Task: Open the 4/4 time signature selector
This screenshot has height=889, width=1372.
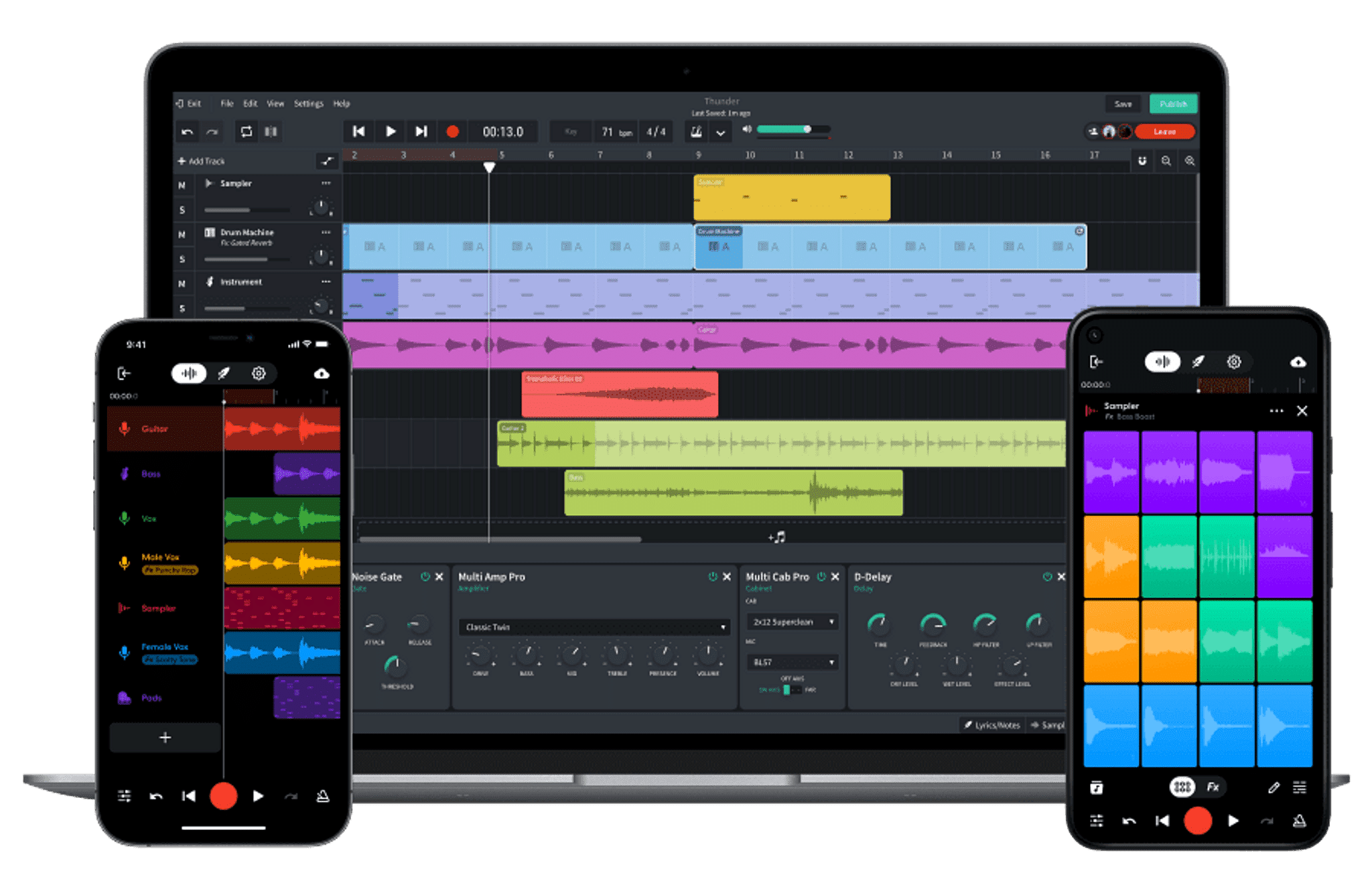Action: [x=656, y=132]
